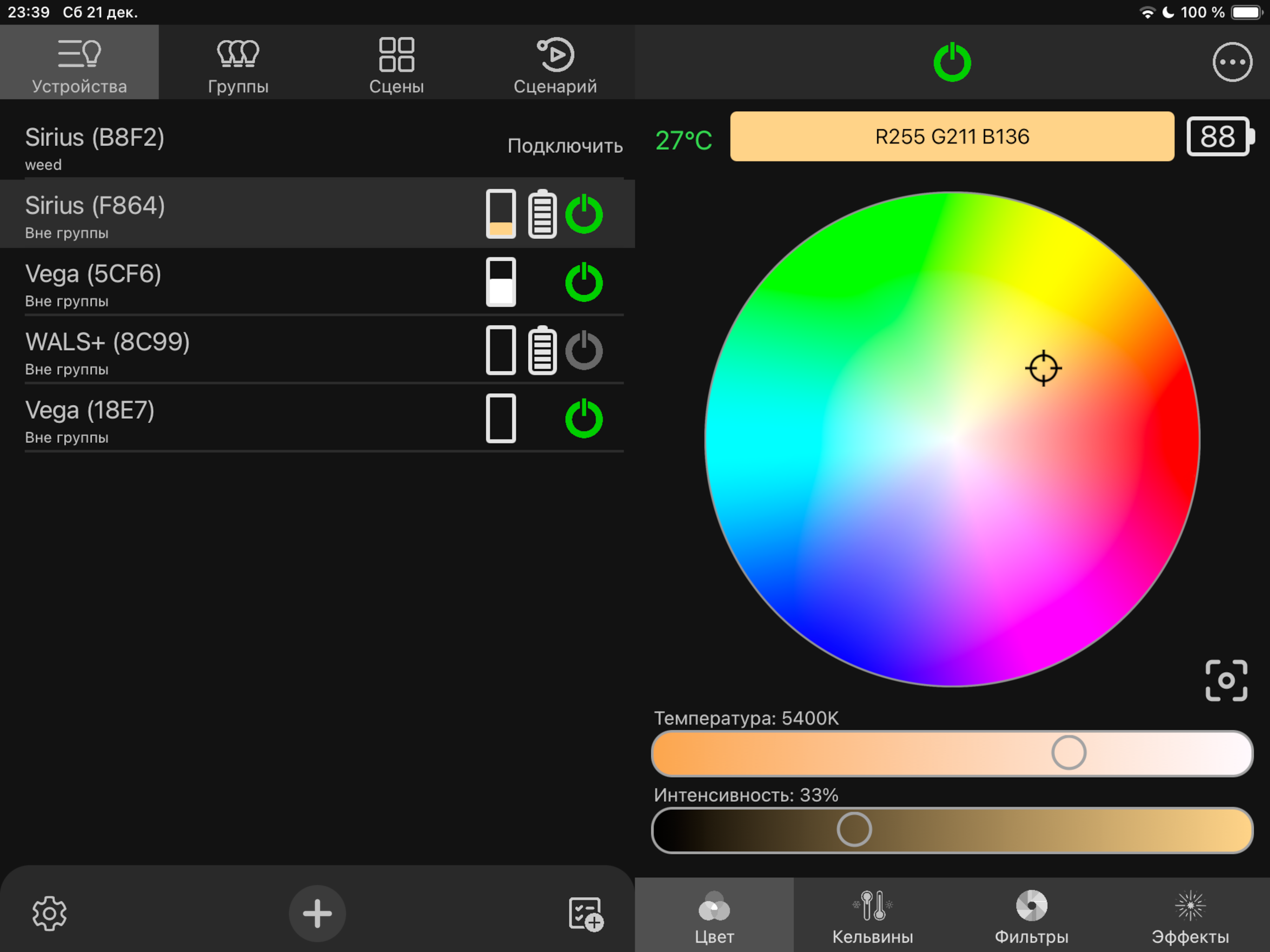1270x952 pixels.
Task: Click the R255 G211 B136 color swatch
Action: tap(952, 137)
